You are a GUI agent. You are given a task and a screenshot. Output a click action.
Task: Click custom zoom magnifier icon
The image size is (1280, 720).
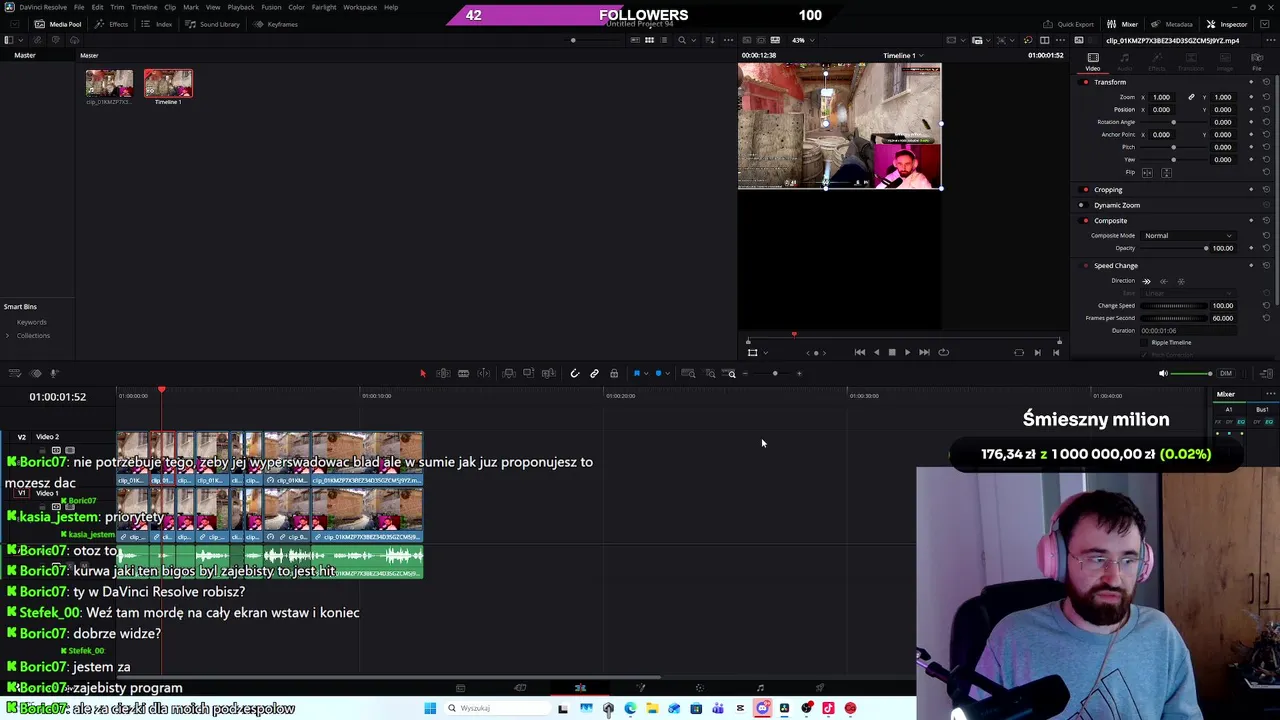click(731, 373)
